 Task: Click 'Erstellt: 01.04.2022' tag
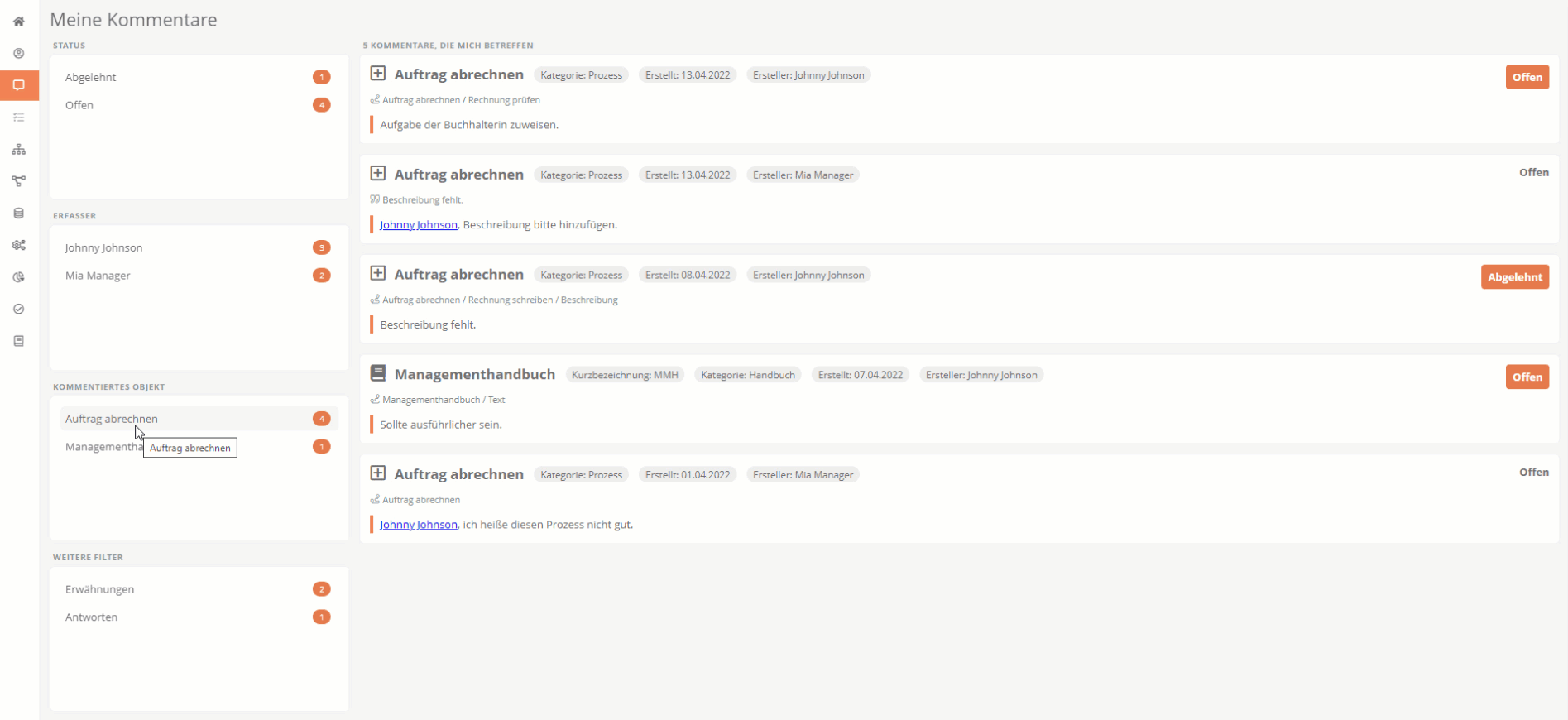(688, 475)
